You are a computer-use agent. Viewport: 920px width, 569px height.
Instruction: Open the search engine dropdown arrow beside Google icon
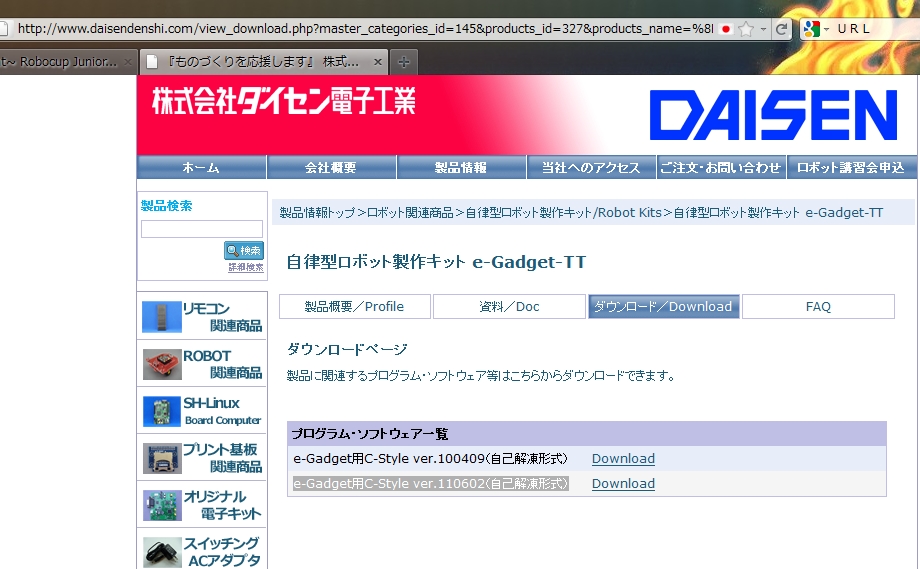(826, 29)
